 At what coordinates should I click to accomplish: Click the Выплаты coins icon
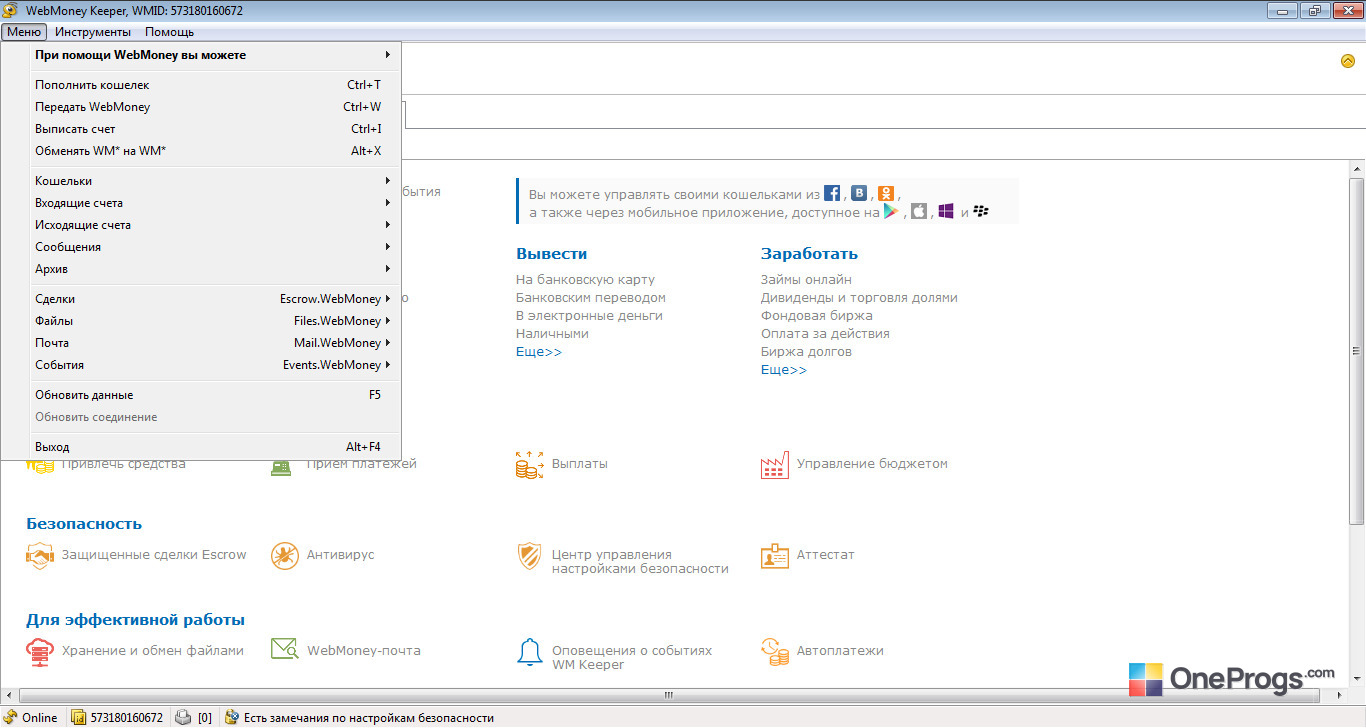529,464
